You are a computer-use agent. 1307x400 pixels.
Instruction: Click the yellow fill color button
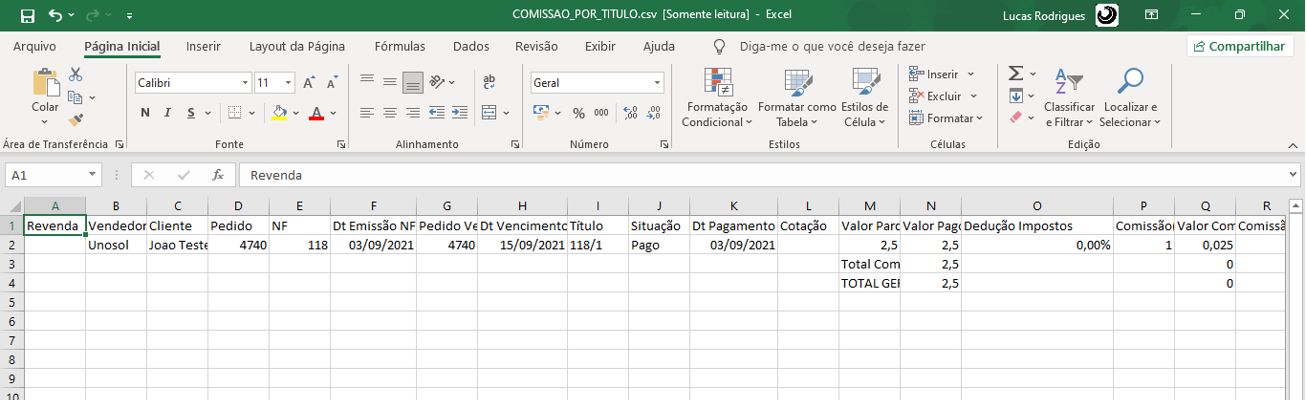coord(280,113)
